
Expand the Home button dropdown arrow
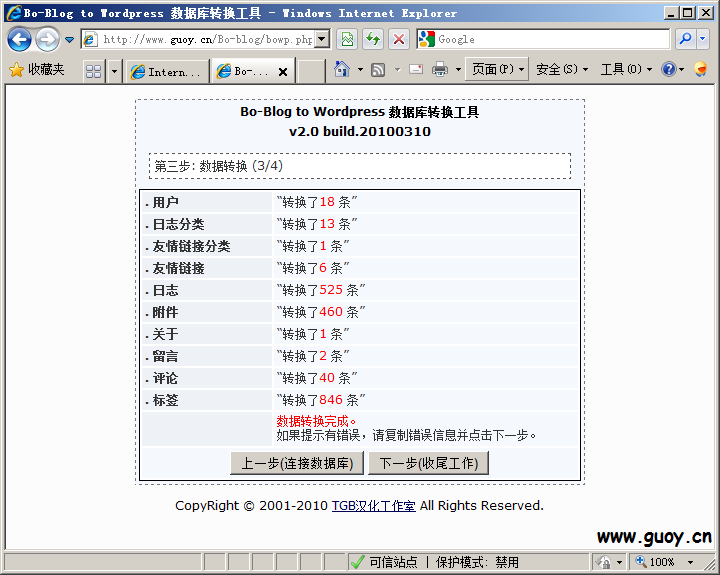360,69
